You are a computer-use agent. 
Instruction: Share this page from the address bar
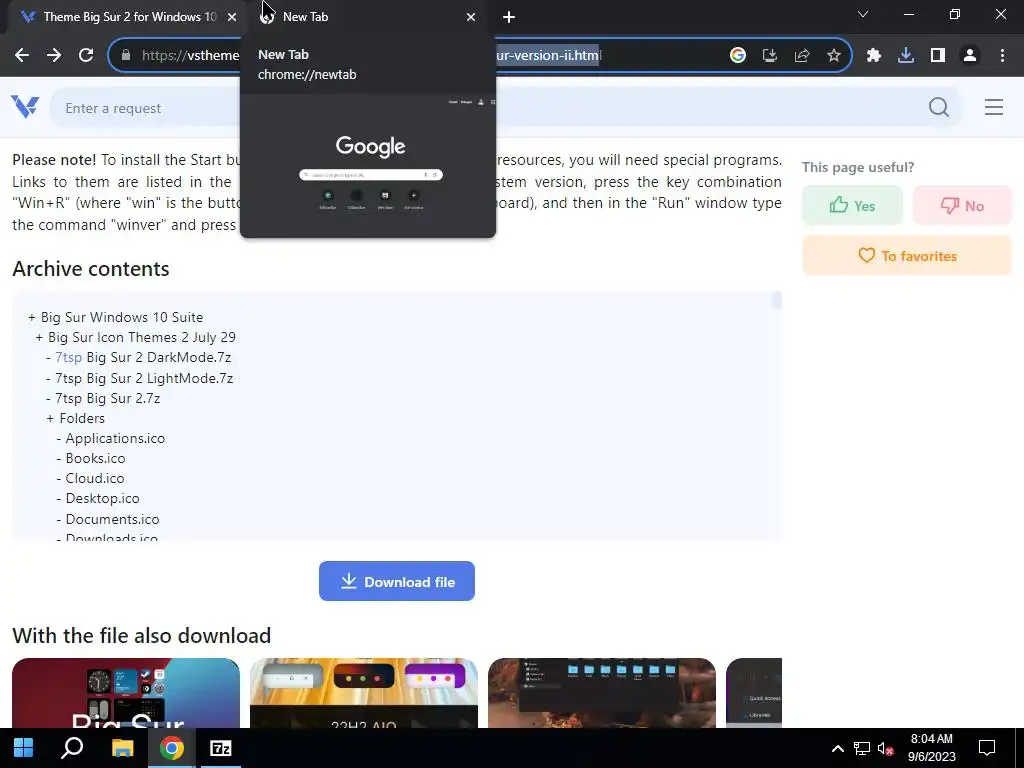[801, 56]
